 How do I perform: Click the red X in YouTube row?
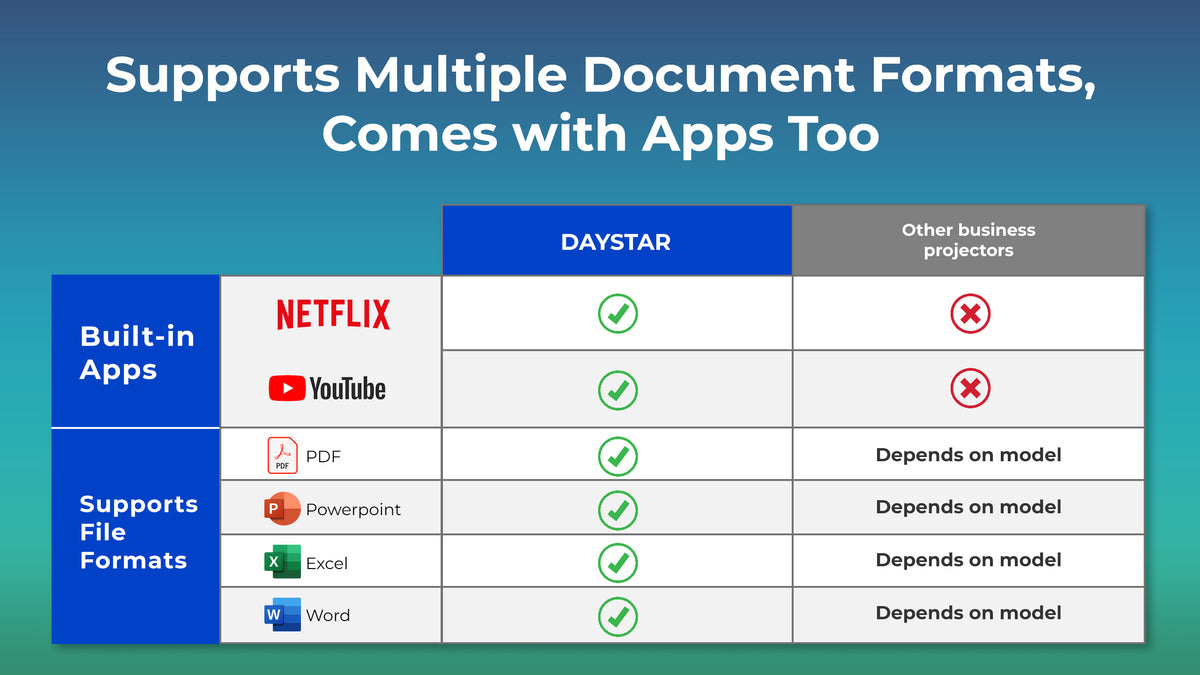(x=969, y=388)
